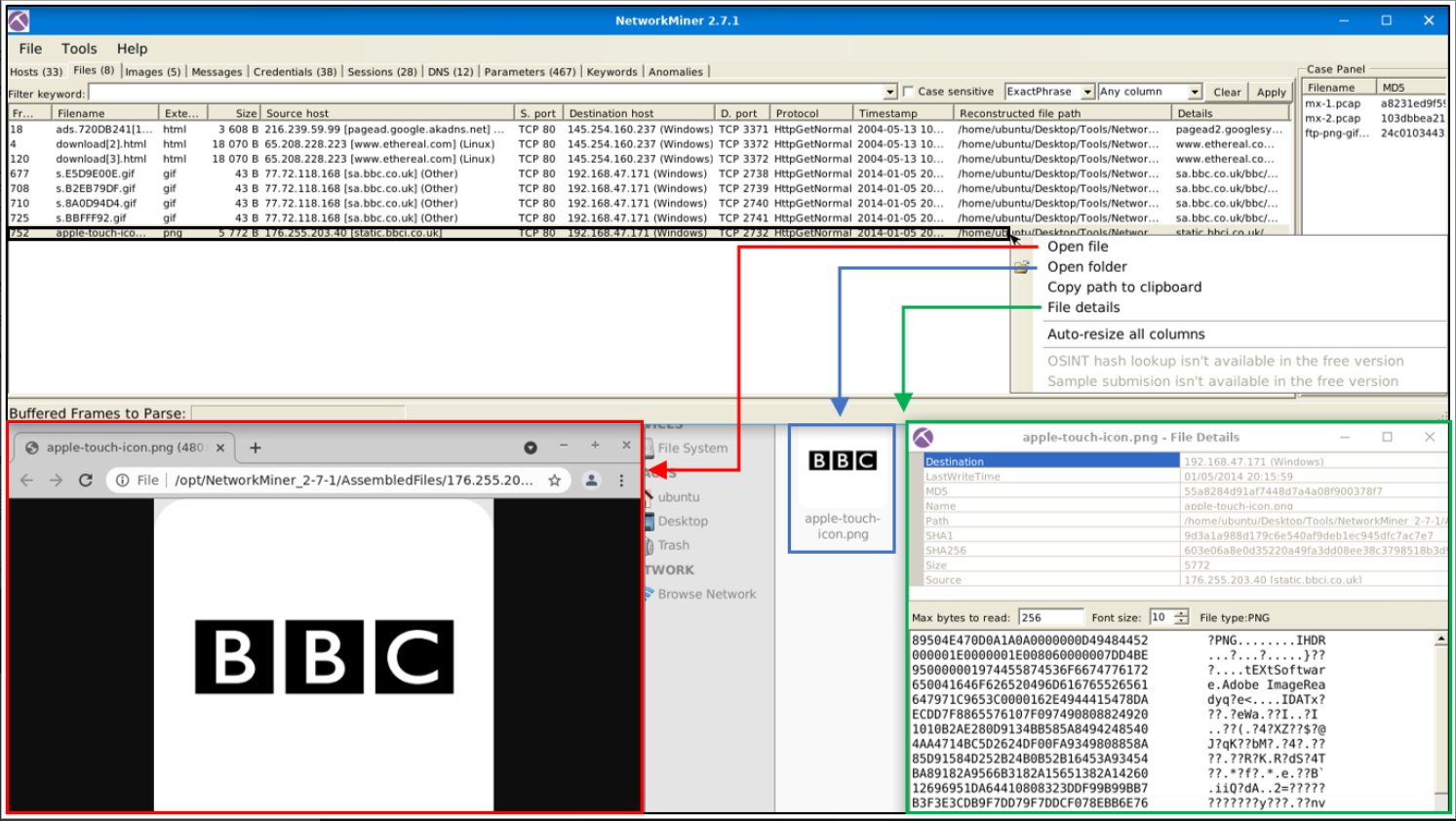Select the s.E5D9E00E.gif file row

(649, 174)
